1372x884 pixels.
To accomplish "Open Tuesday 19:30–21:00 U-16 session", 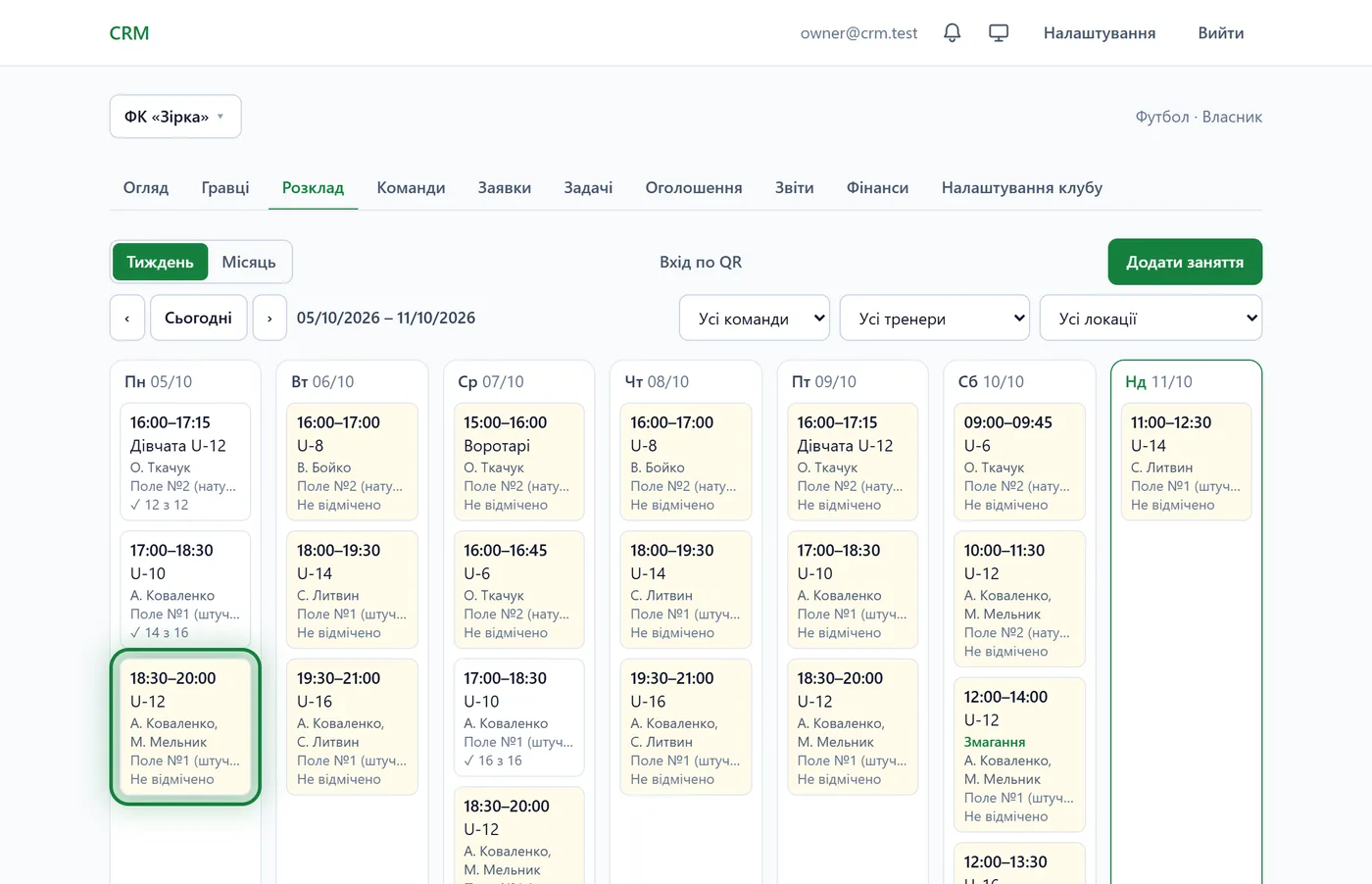I will [352, 727].
